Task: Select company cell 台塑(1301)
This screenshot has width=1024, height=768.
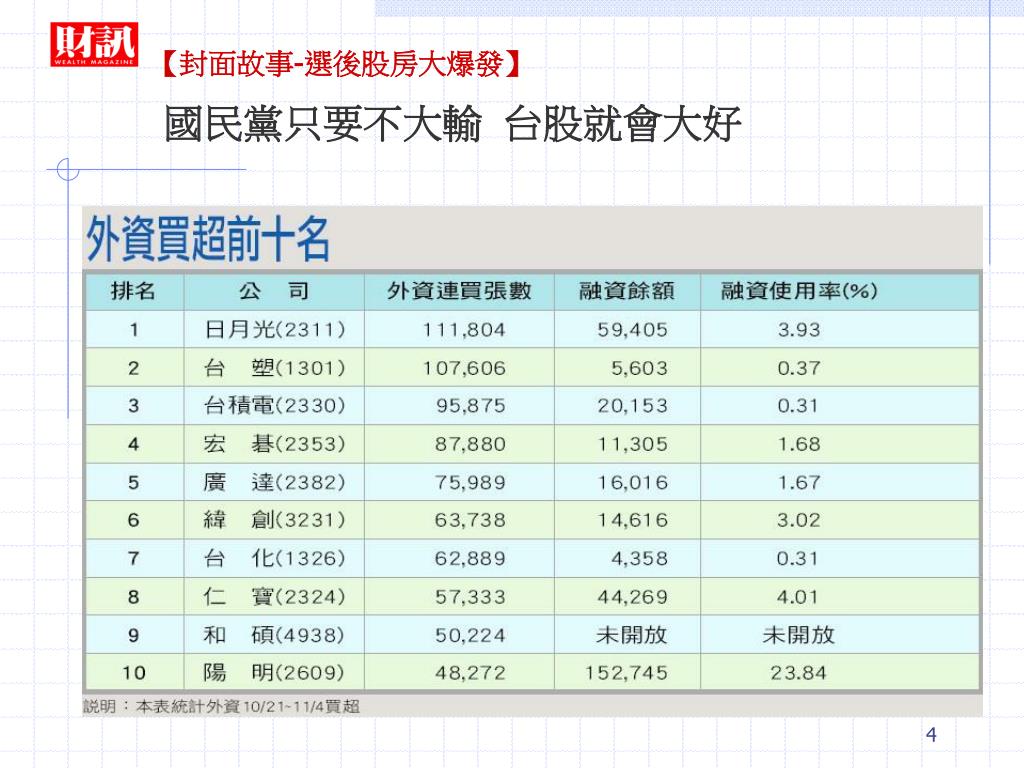Action: point(274,368)
